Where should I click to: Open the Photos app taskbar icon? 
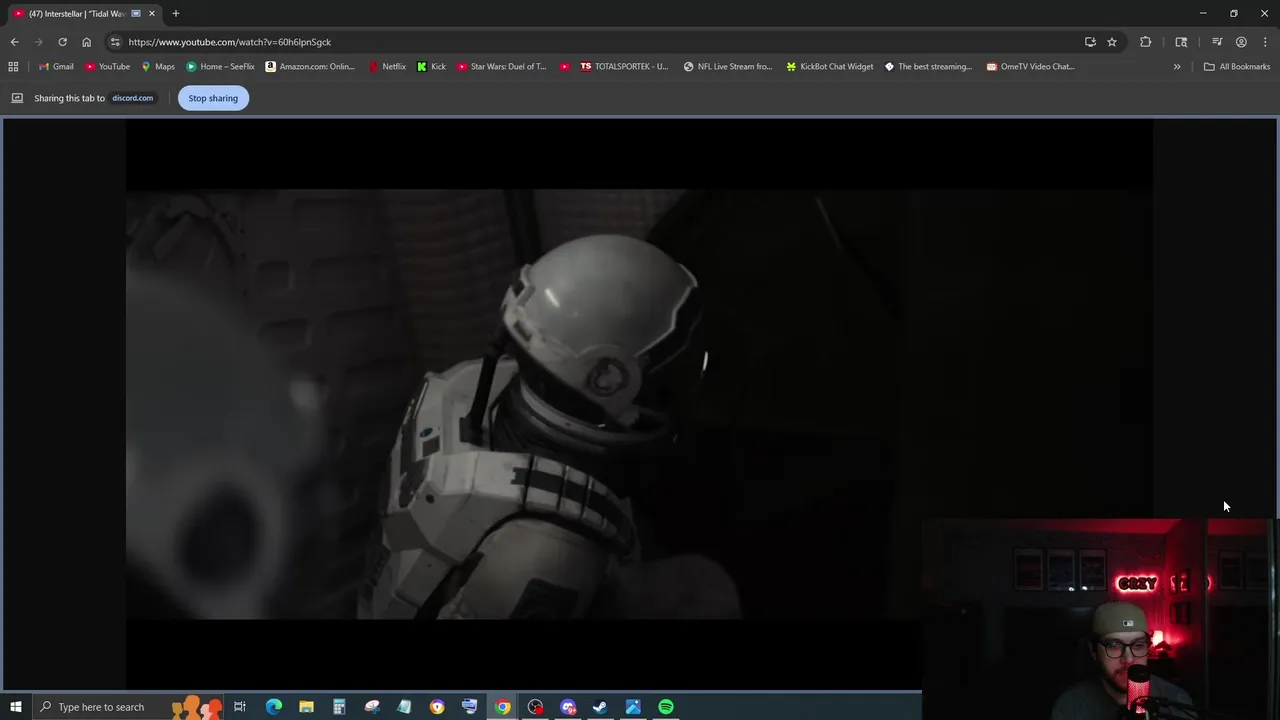[x=633, y=707]
